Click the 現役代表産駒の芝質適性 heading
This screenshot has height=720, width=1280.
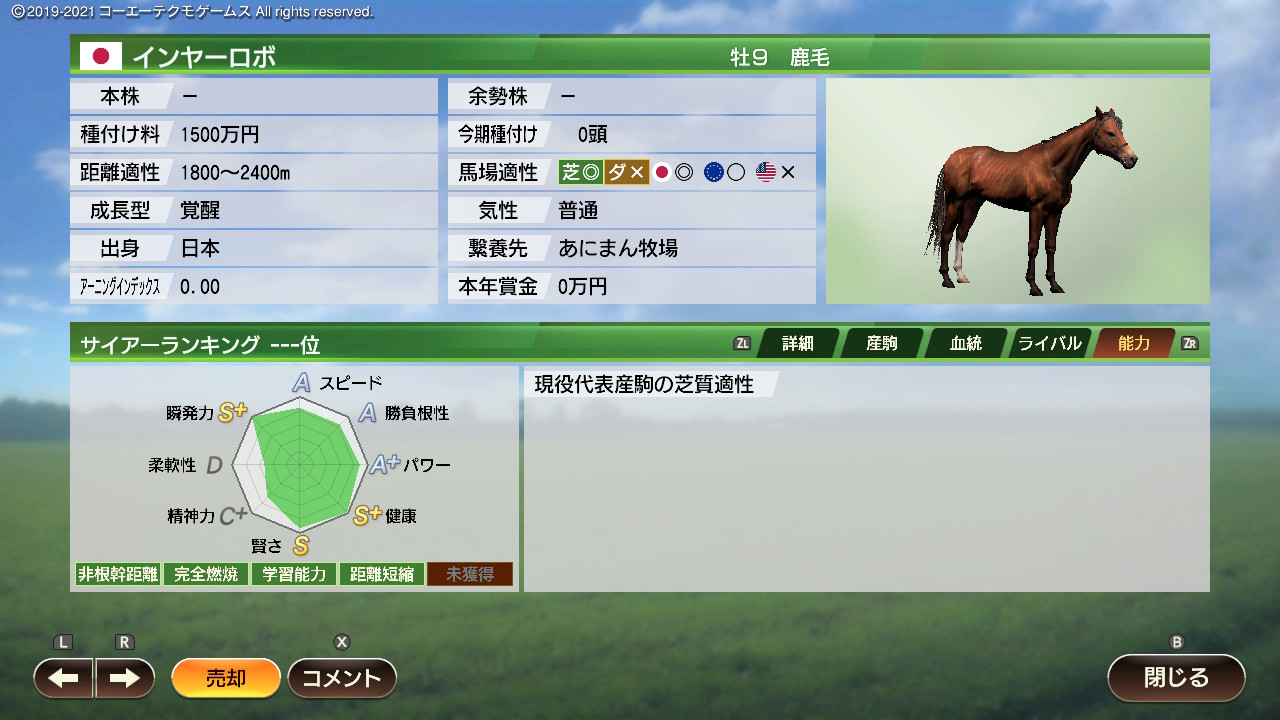tap(644, 384)
